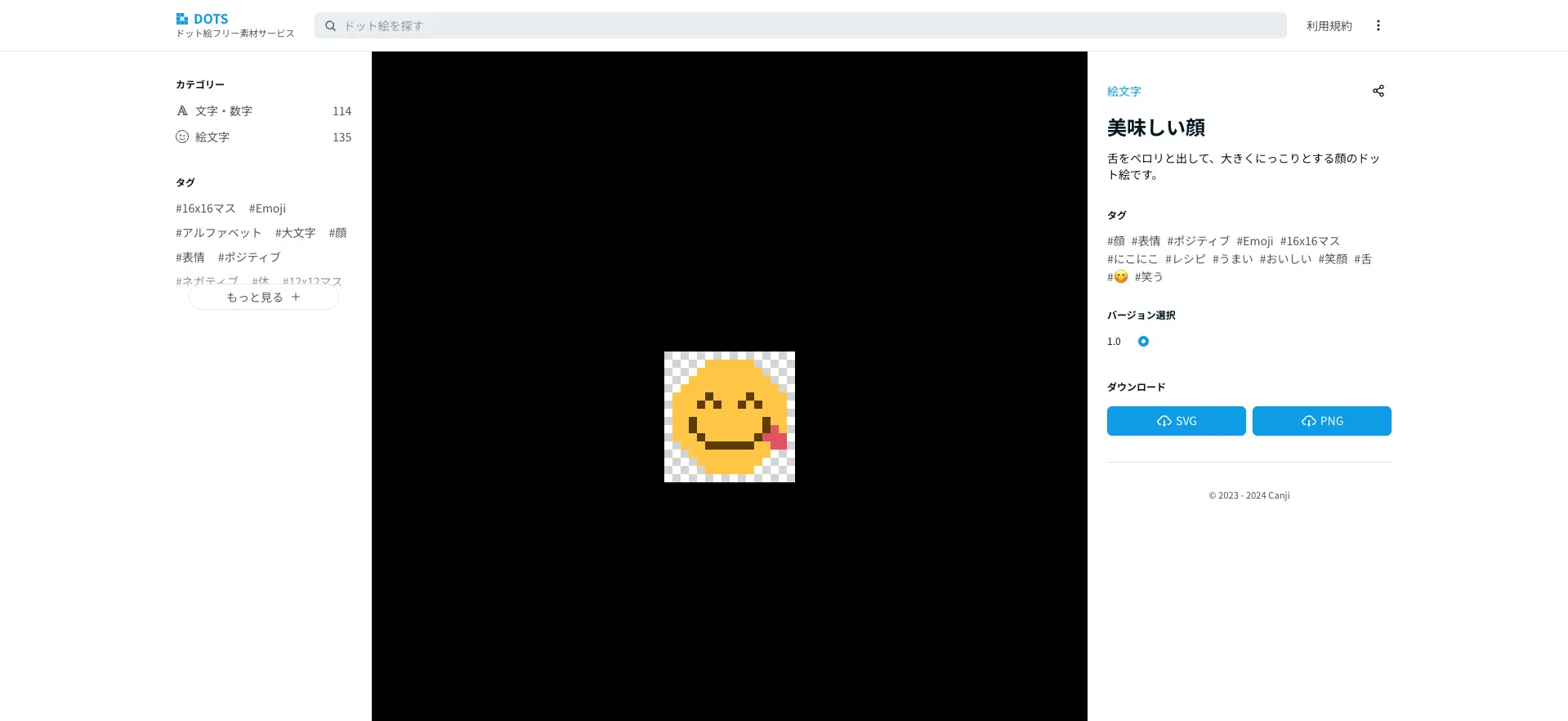
Task: Click the #笑う tag
Action: click(1149, 277)
